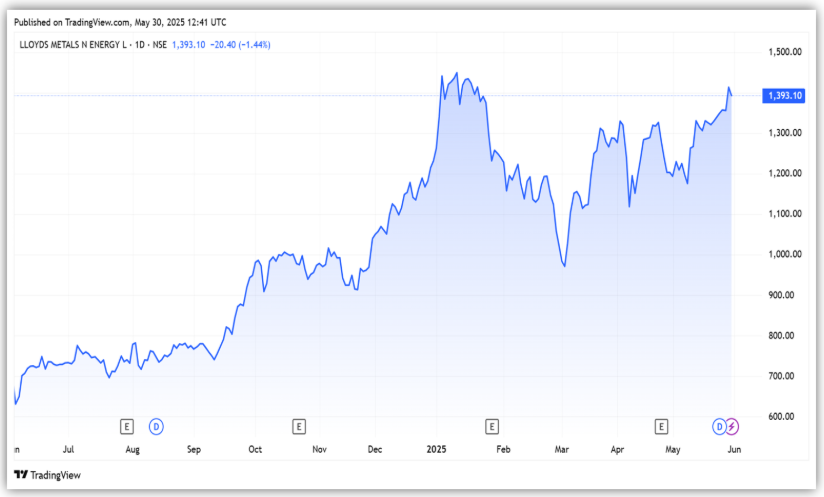The width and height of the screenshot is (824, 497).
Task: Click the purple lightning bolt marker
Action: (x=731, y=427)
